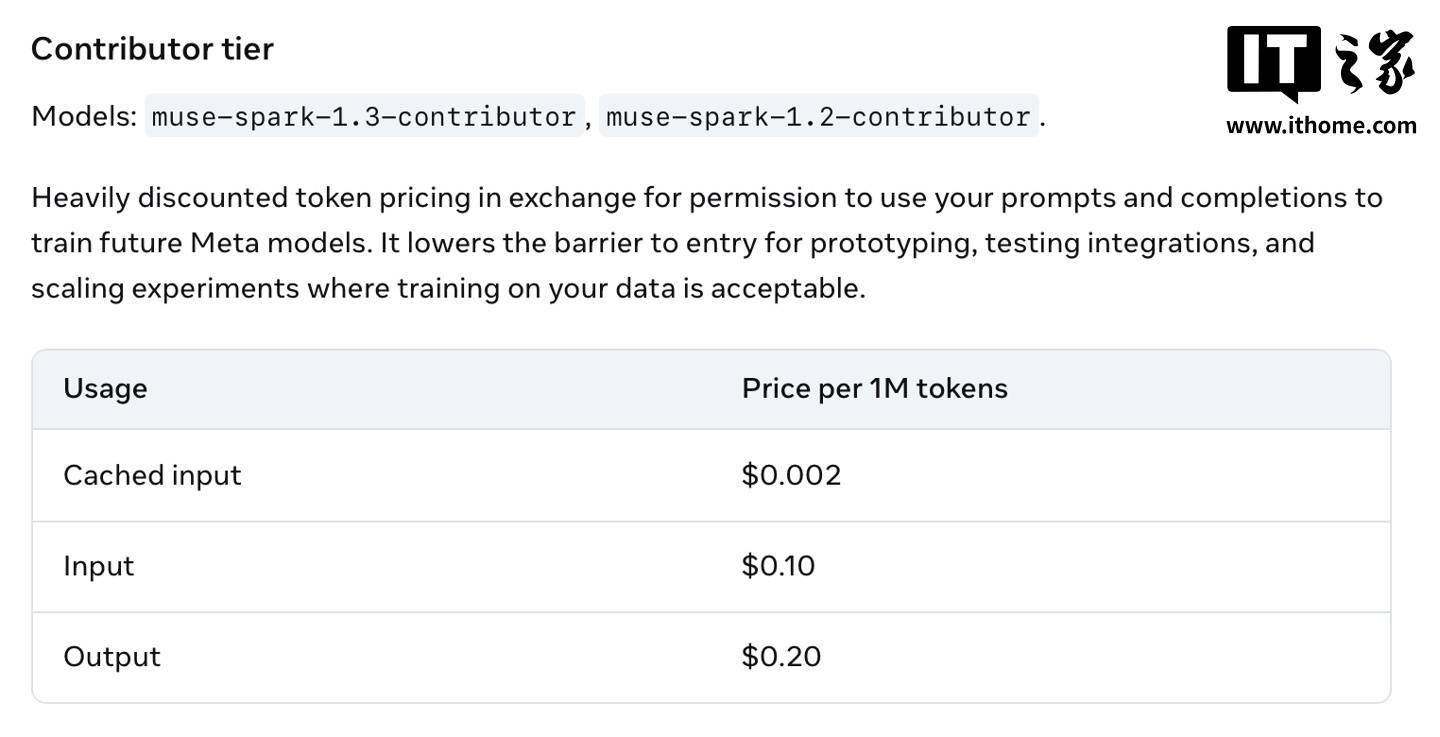Select the Input row label
1440x737 pixels.
(x=98, y=566)
